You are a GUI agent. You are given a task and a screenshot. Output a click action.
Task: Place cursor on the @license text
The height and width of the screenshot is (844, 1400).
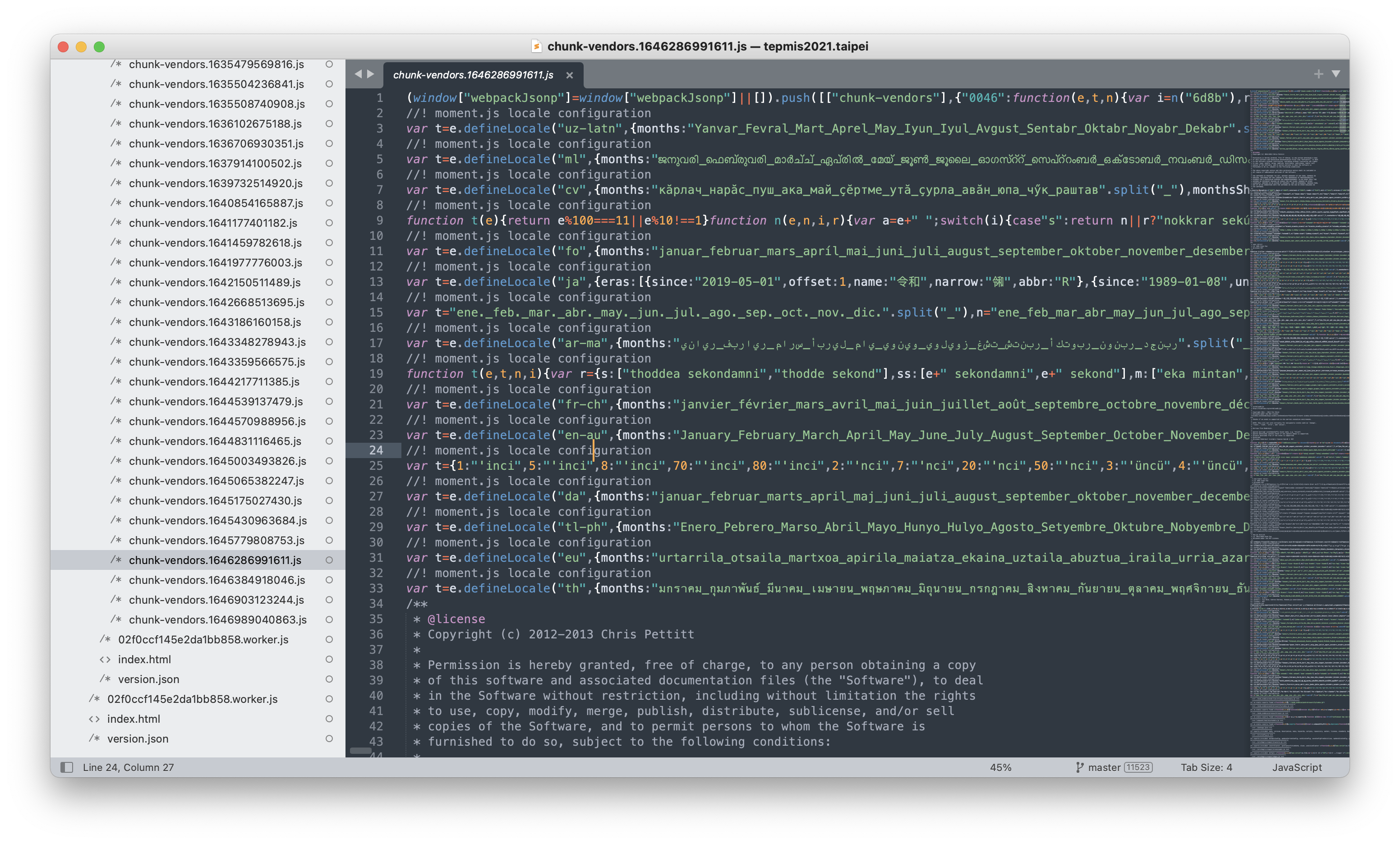click(456, 619)
